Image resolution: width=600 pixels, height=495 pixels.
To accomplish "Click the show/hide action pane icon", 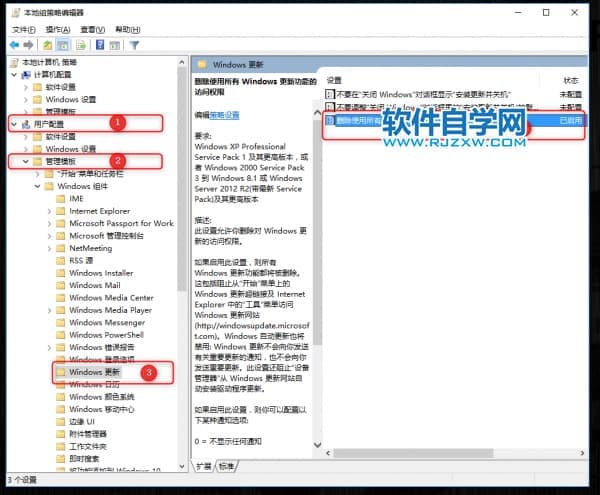I will (116, 45).
